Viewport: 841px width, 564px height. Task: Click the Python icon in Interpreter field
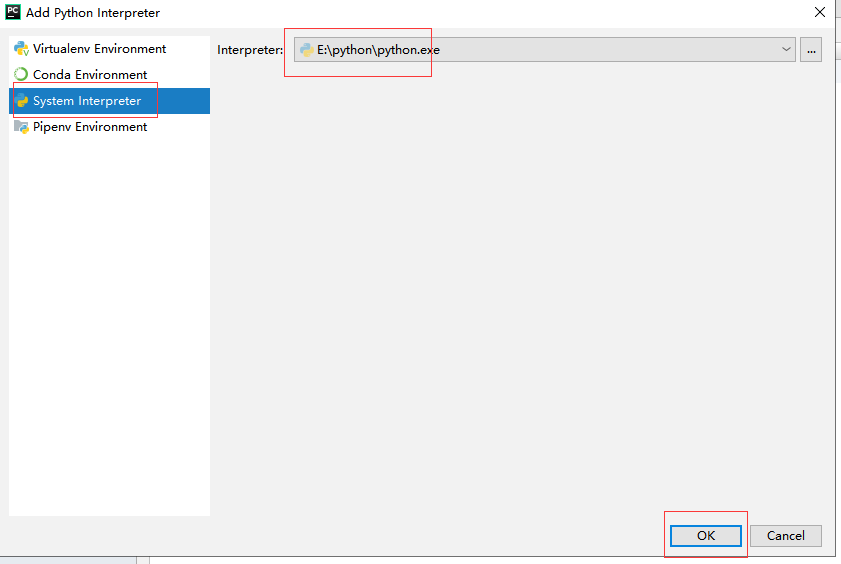point(306,50)
